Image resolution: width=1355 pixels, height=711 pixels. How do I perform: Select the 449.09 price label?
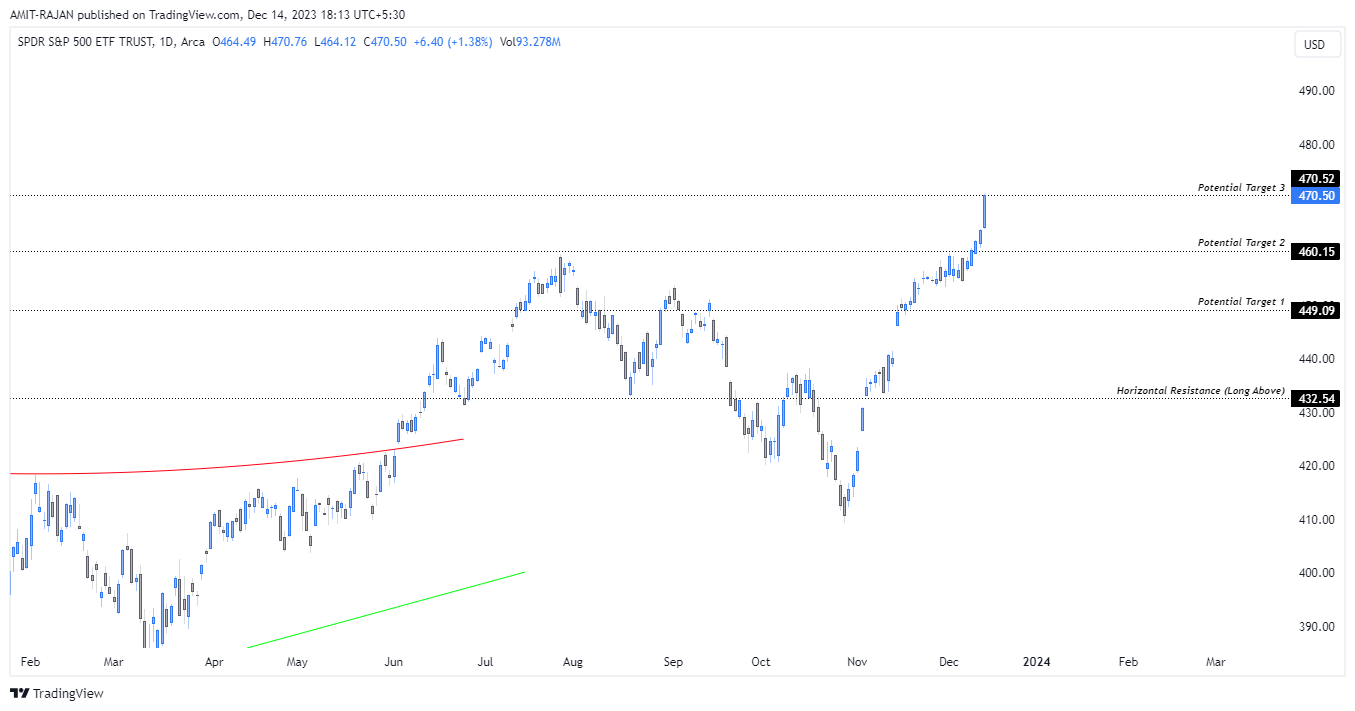point(1316,310)
